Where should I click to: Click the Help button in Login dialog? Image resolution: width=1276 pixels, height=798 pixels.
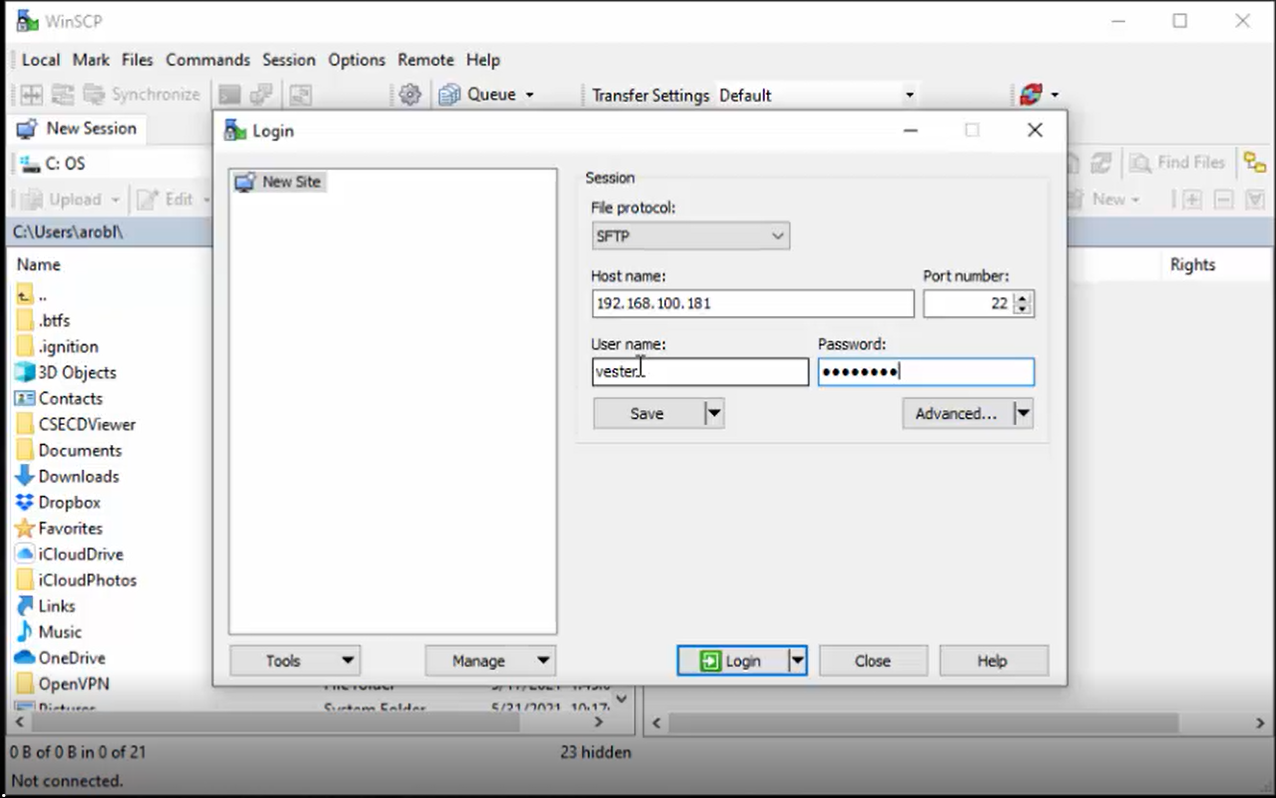point(993,661)
